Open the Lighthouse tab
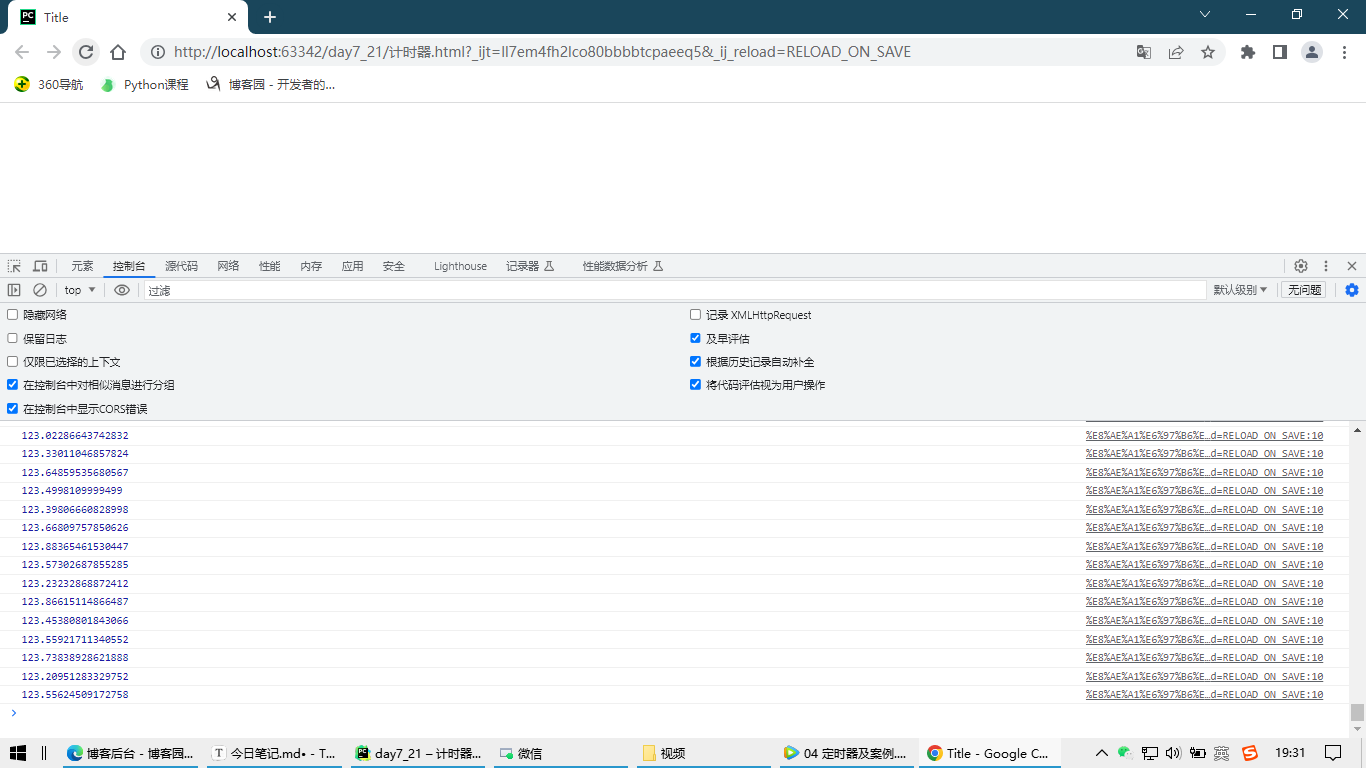Screen dimensions: 1366x768 (460, 266)
